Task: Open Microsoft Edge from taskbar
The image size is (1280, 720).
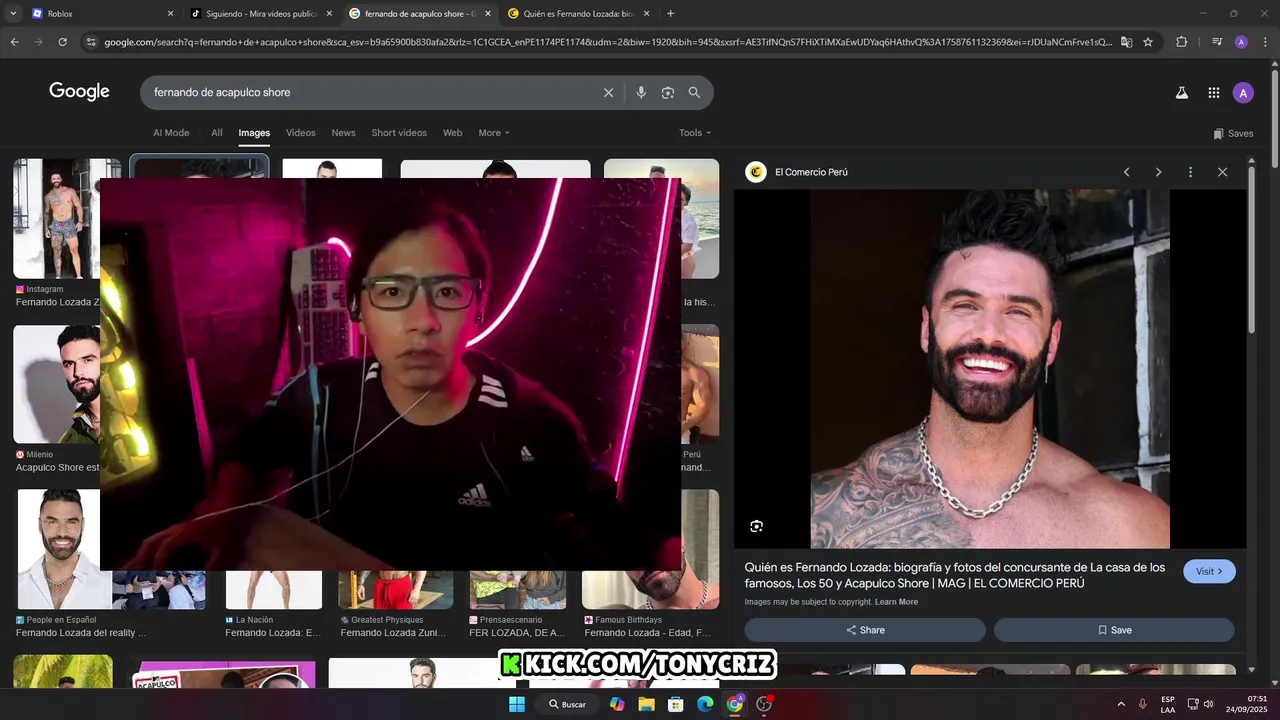Action: [x=705, y=704]
